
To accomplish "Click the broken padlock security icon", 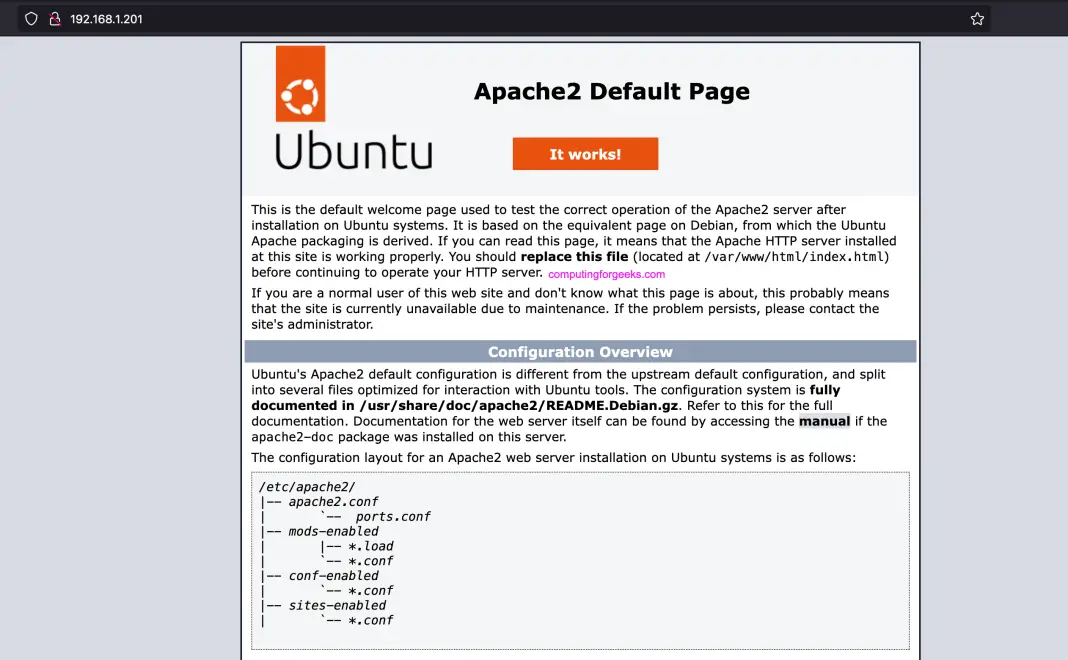I will coord(55,18).
